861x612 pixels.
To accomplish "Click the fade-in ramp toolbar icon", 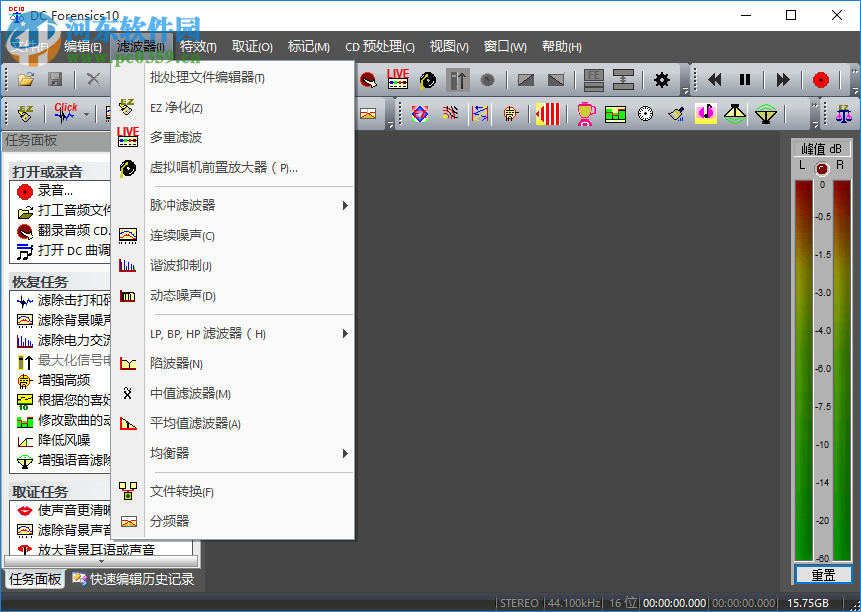I will click(525, 80).
